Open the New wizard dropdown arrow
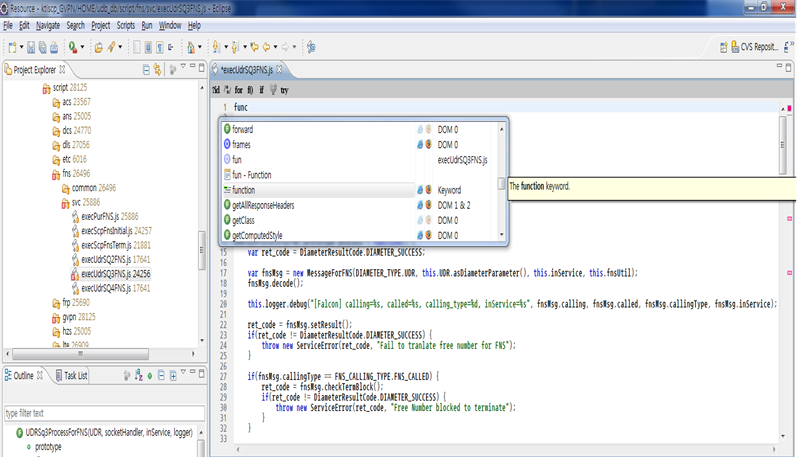Screen dimensions: 797x457 21,47
